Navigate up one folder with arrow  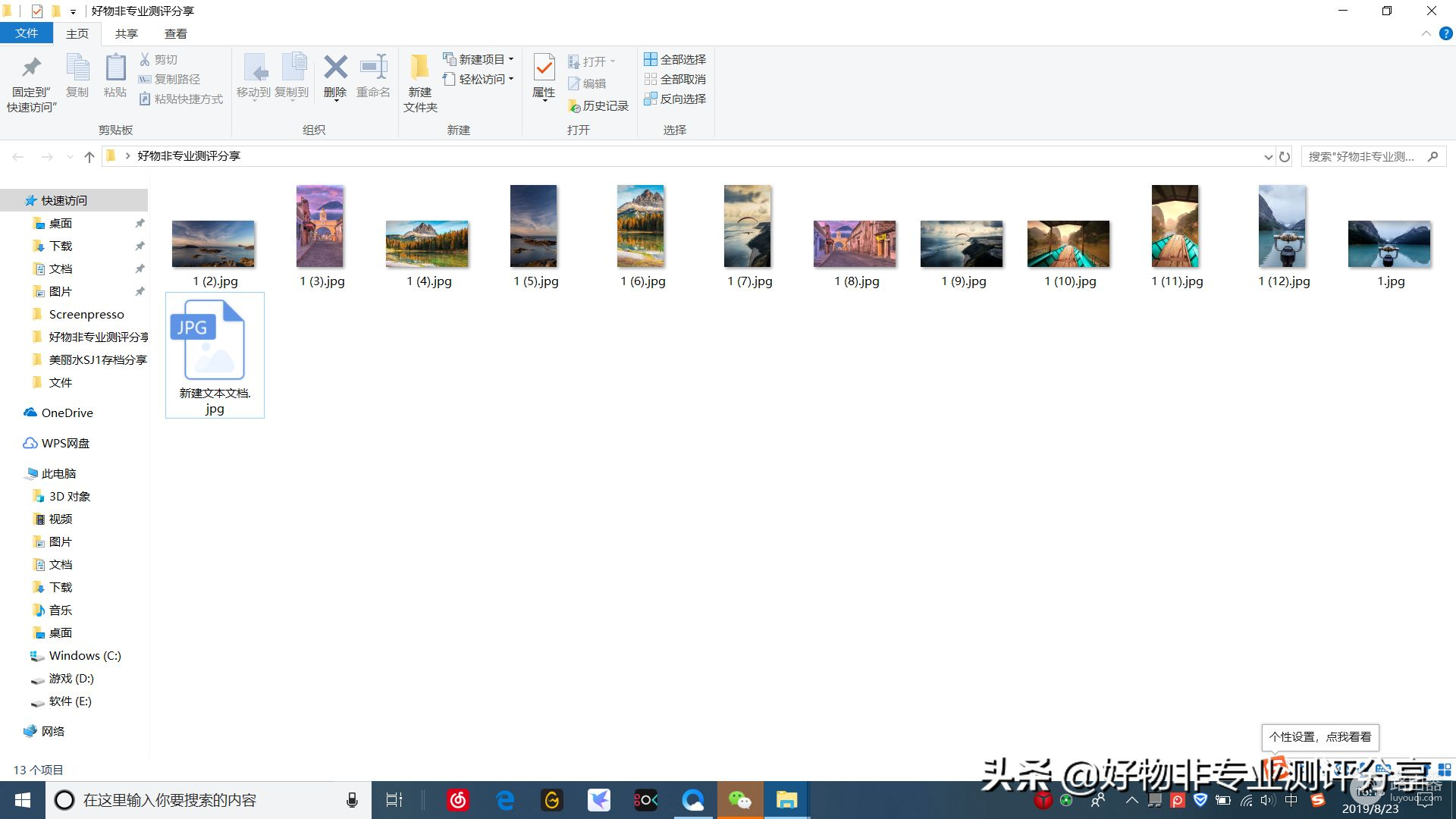click(x=89, y=157)
